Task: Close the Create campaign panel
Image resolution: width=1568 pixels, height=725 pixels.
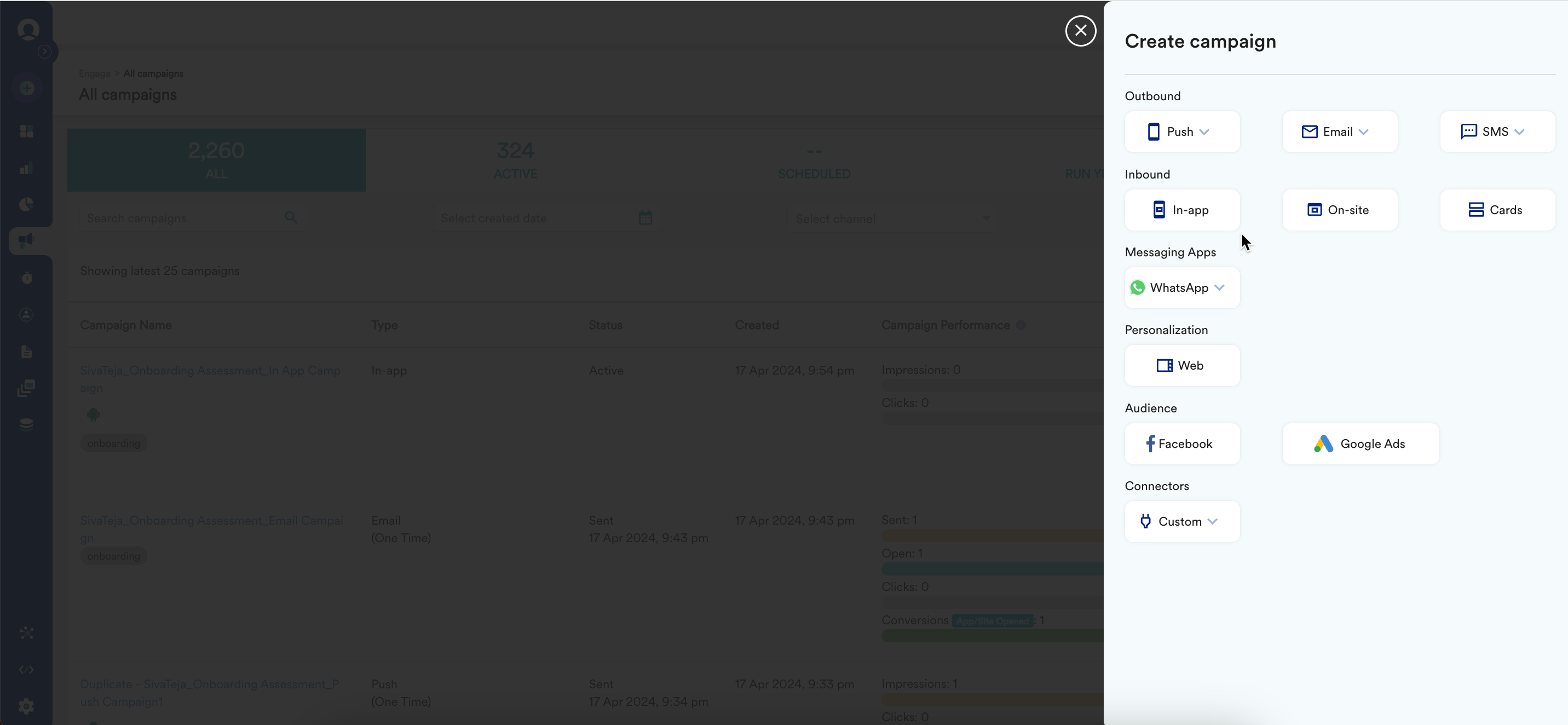Action: pyautogui.click(x=1080, y=31)
